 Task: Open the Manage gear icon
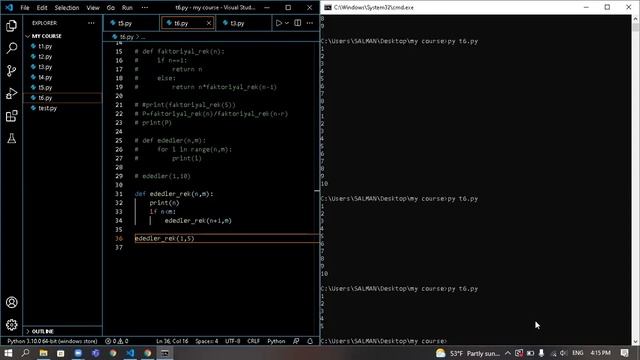pyautogui.click(x=11, y=325)
